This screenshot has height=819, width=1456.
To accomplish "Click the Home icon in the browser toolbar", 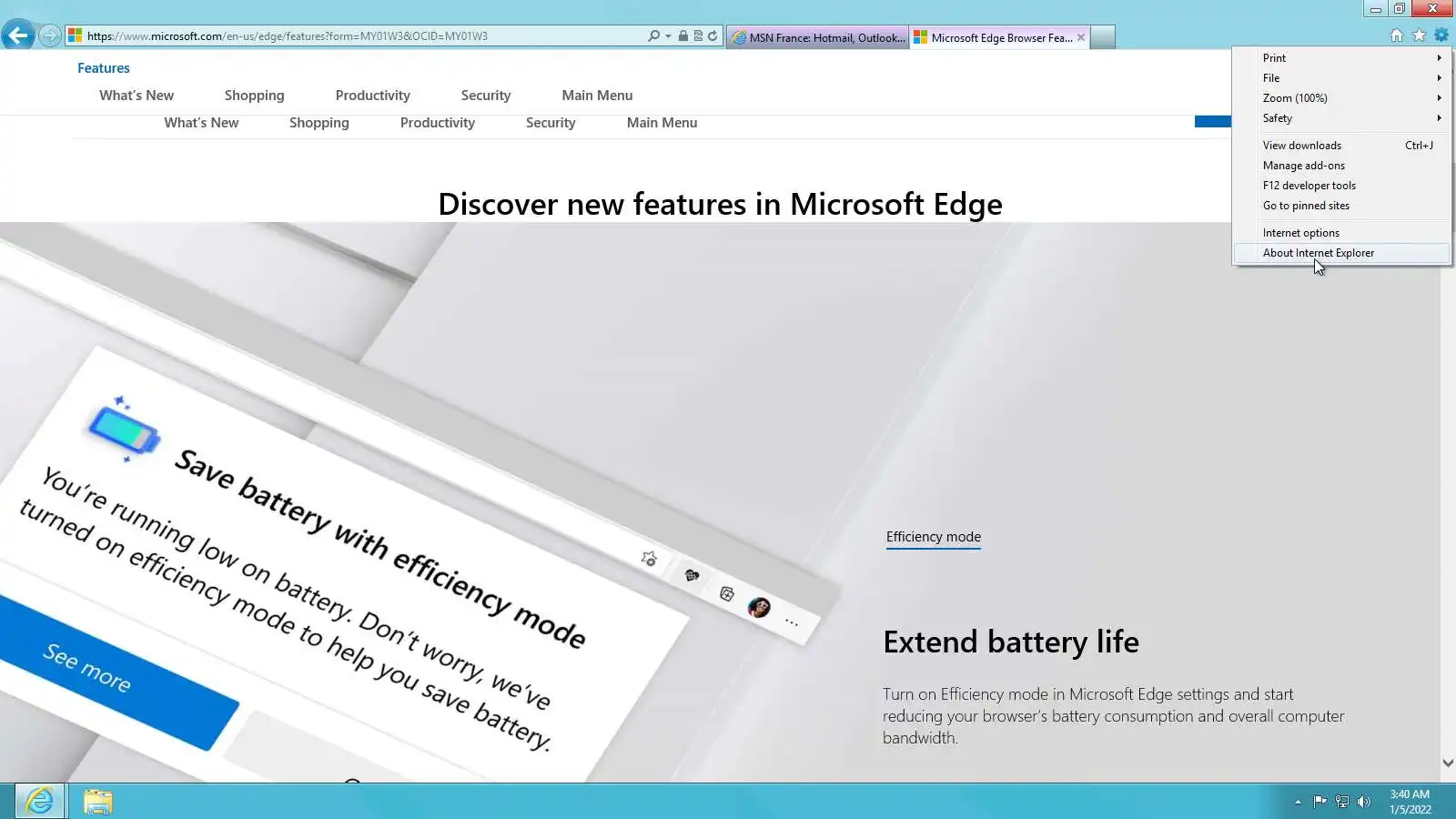I will click(1397, 35).
